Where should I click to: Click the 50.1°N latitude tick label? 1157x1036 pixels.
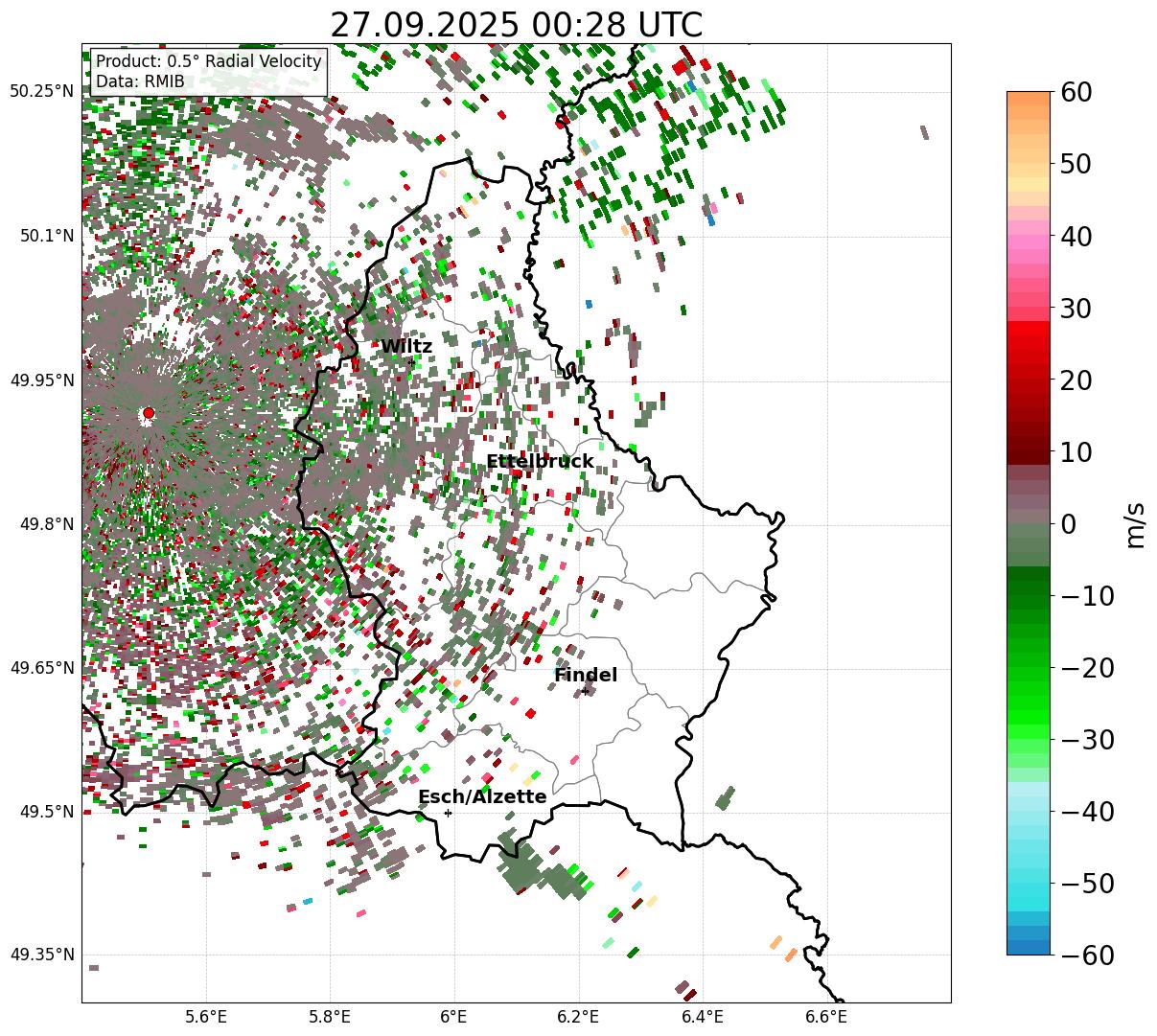click(x=46, y=236)
